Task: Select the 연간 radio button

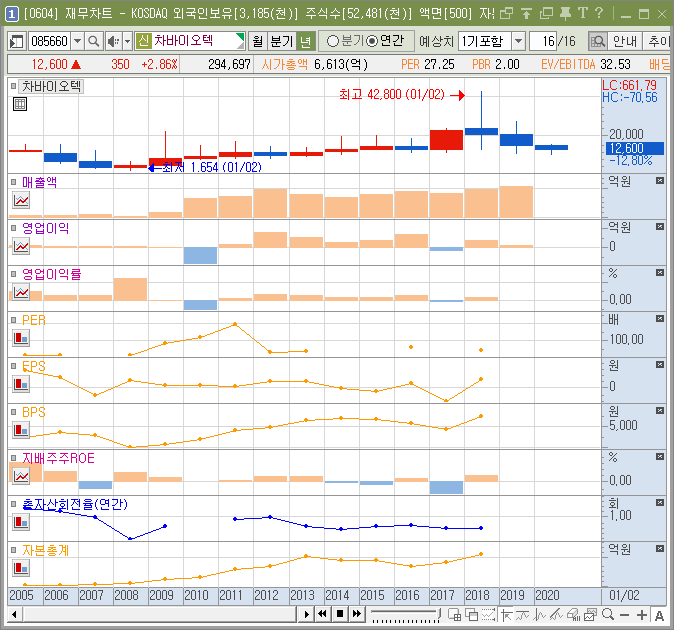Action: point(372,41)
